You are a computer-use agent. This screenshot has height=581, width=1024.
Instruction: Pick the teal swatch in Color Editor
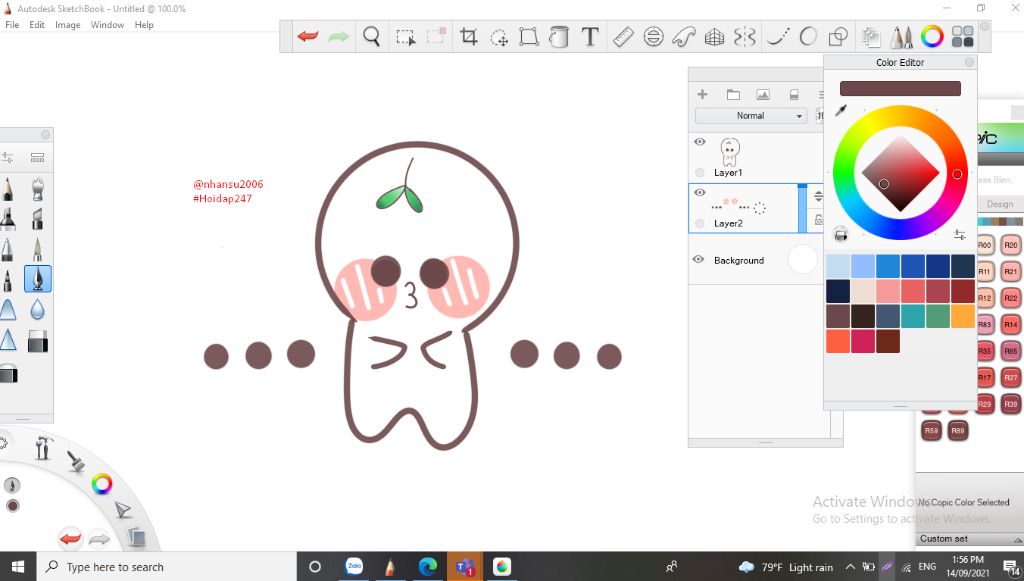tap(913, 316)
